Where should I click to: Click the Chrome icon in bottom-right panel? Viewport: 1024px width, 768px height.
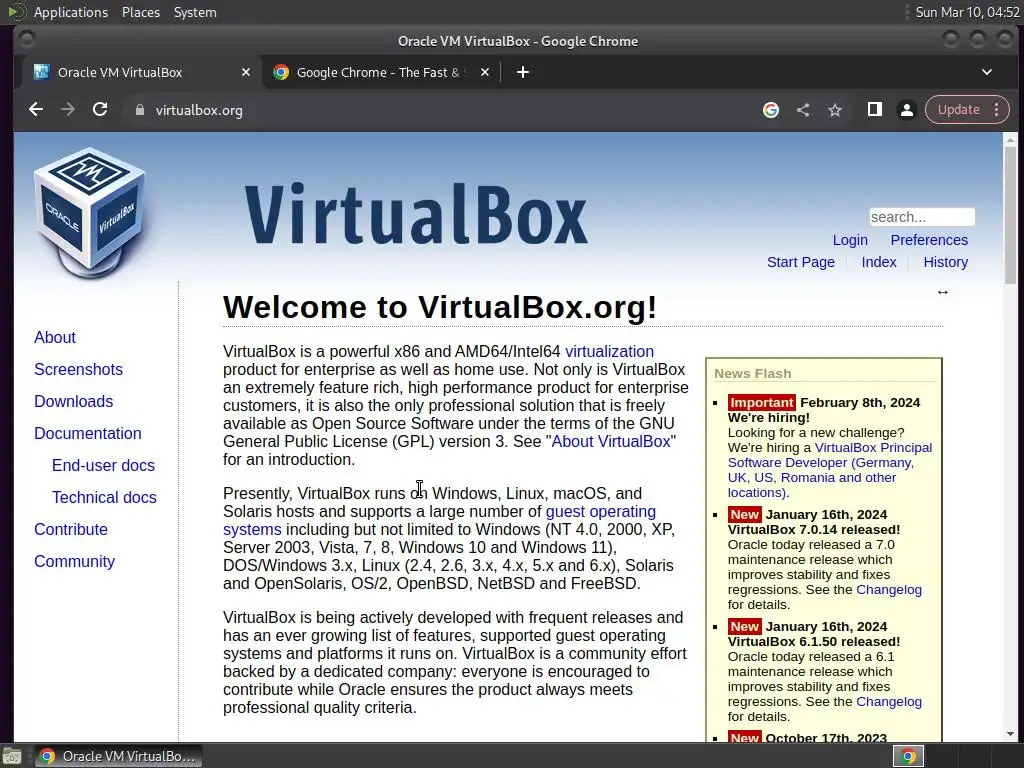coord(908,756)
